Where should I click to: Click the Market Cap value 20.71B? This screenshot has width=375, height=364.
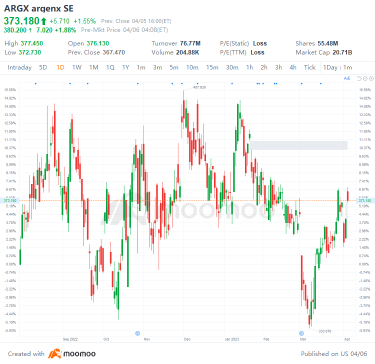pos(343,53)
